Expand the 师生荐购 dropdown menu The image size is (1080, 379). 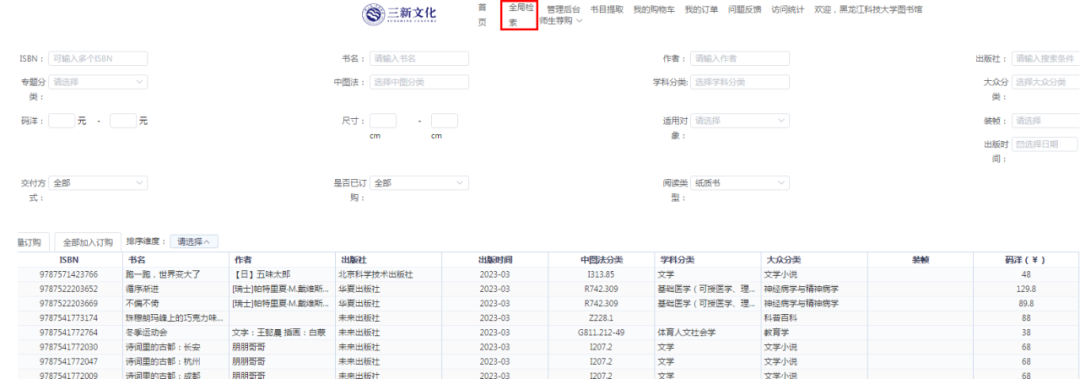561,21
